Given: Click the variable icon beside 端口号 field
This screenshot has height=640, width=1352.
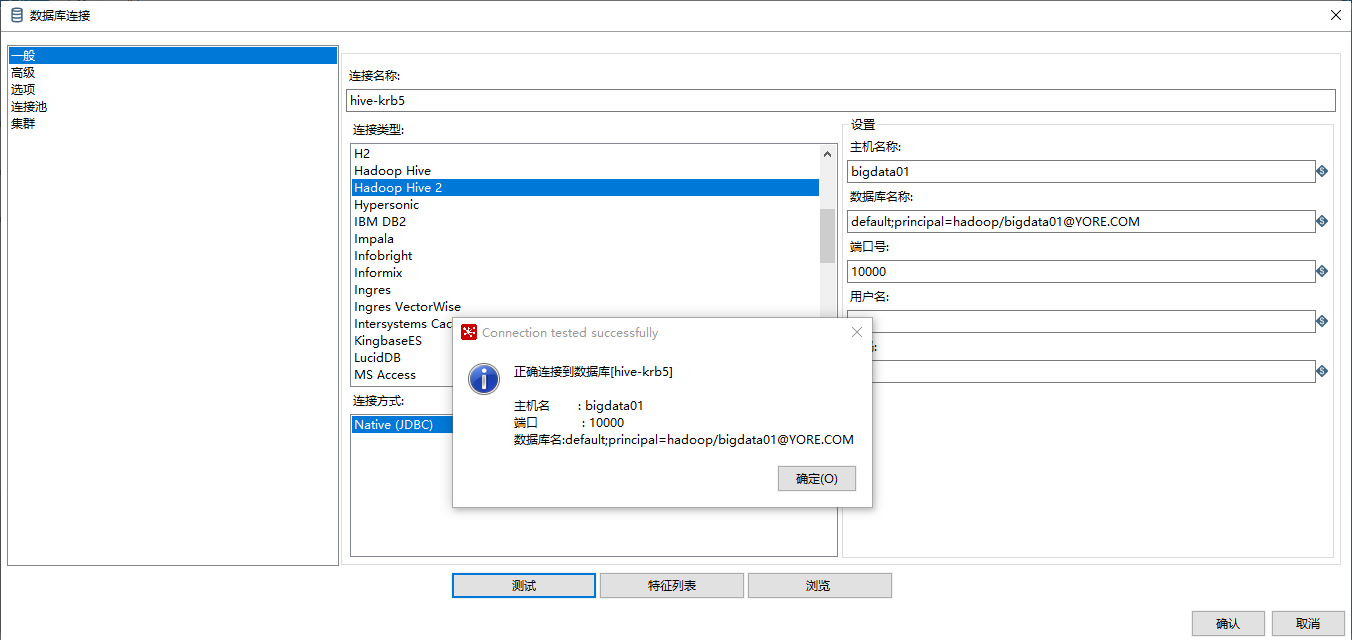Looking at the screenshot, I should coord(1322,271).
